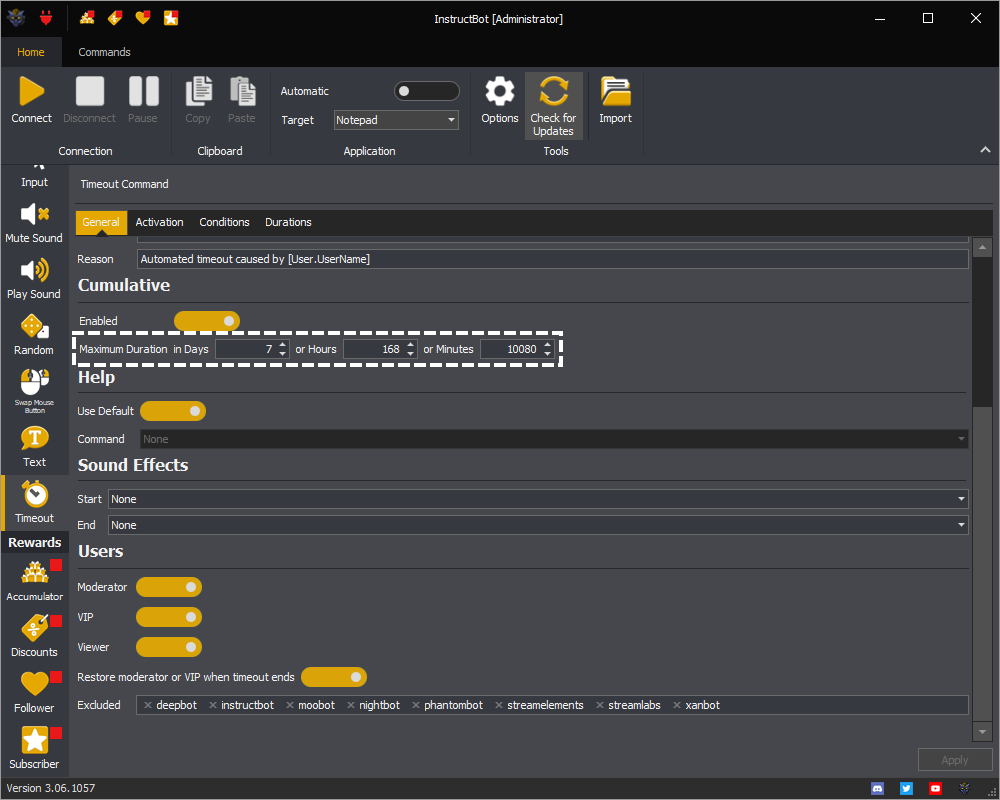1000x800 pixels.
Task: Remove deepbot from Excluded list
Action: click(x=148, y=705)
